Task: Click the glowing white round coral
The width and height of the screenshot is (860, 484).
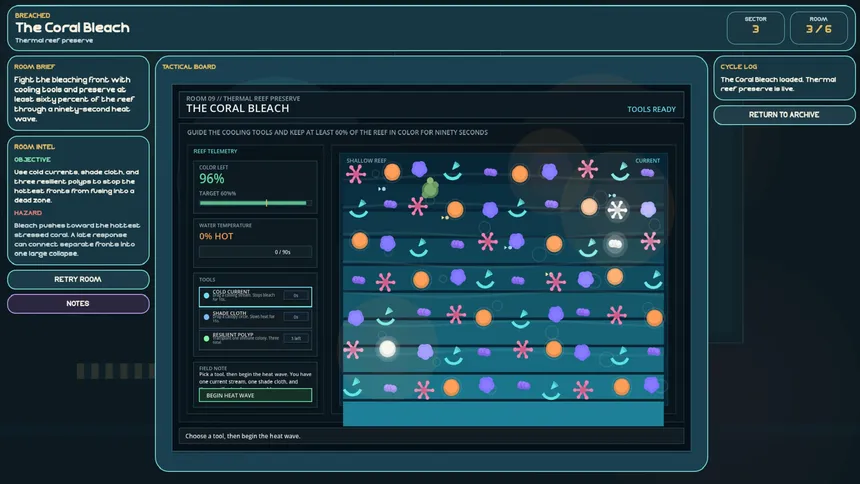Action: (387, 349)
